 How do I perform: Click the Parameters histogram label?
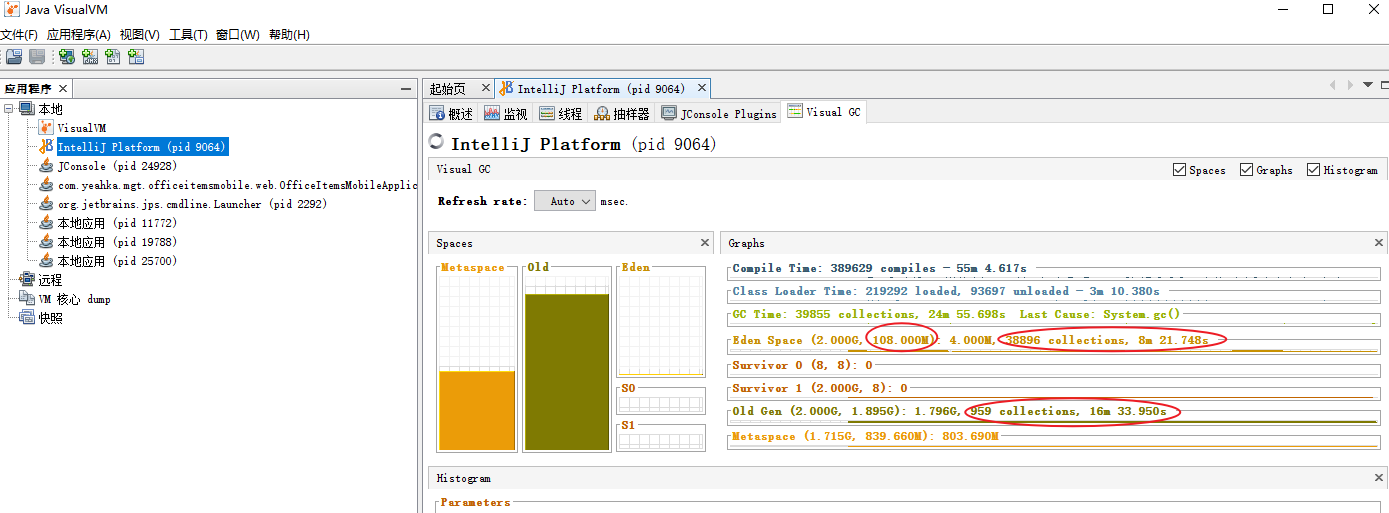tap(475, 503)
